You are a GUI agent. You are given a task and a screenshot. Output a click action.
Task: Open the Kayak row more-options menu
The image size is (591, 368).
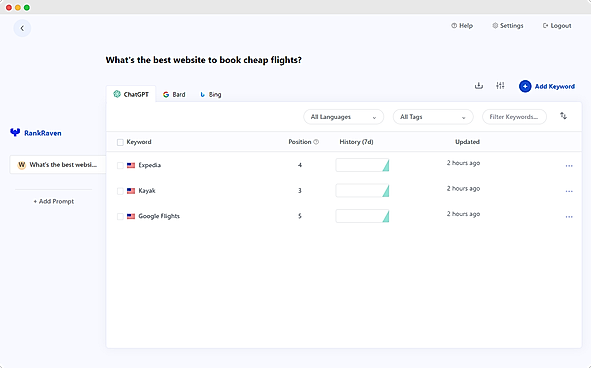click(569, 191)
